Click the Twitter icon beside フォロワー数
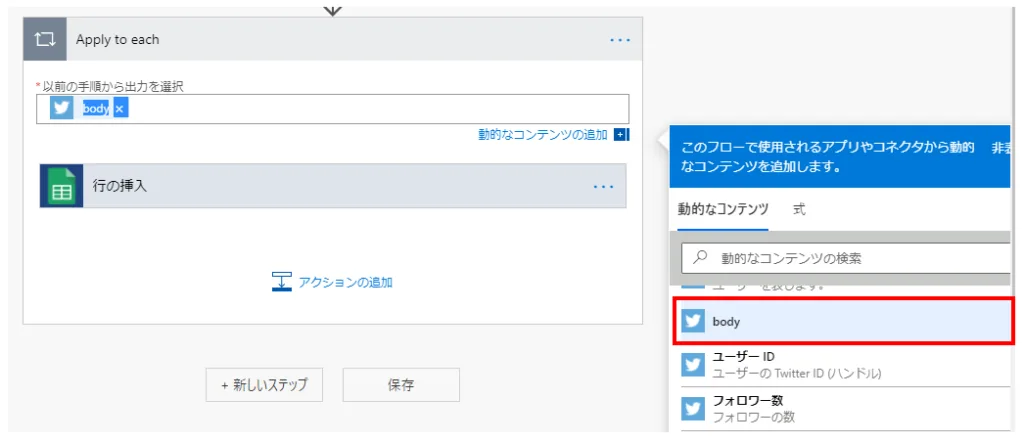Image resolution: width=1024 pixels, height=443 pixels. pos(693,408)
